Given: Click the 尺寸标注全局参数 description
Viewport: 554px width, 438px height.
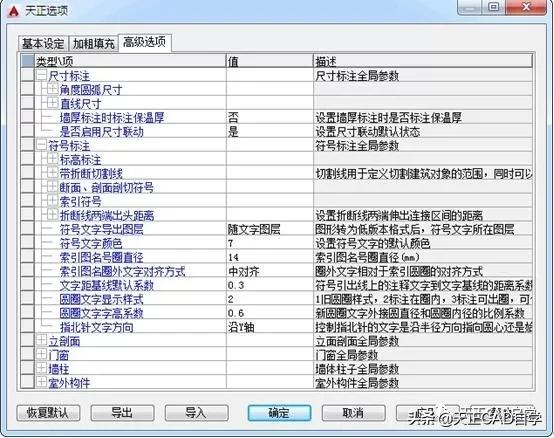Looking at the screenshot, I should pos(357,76).
